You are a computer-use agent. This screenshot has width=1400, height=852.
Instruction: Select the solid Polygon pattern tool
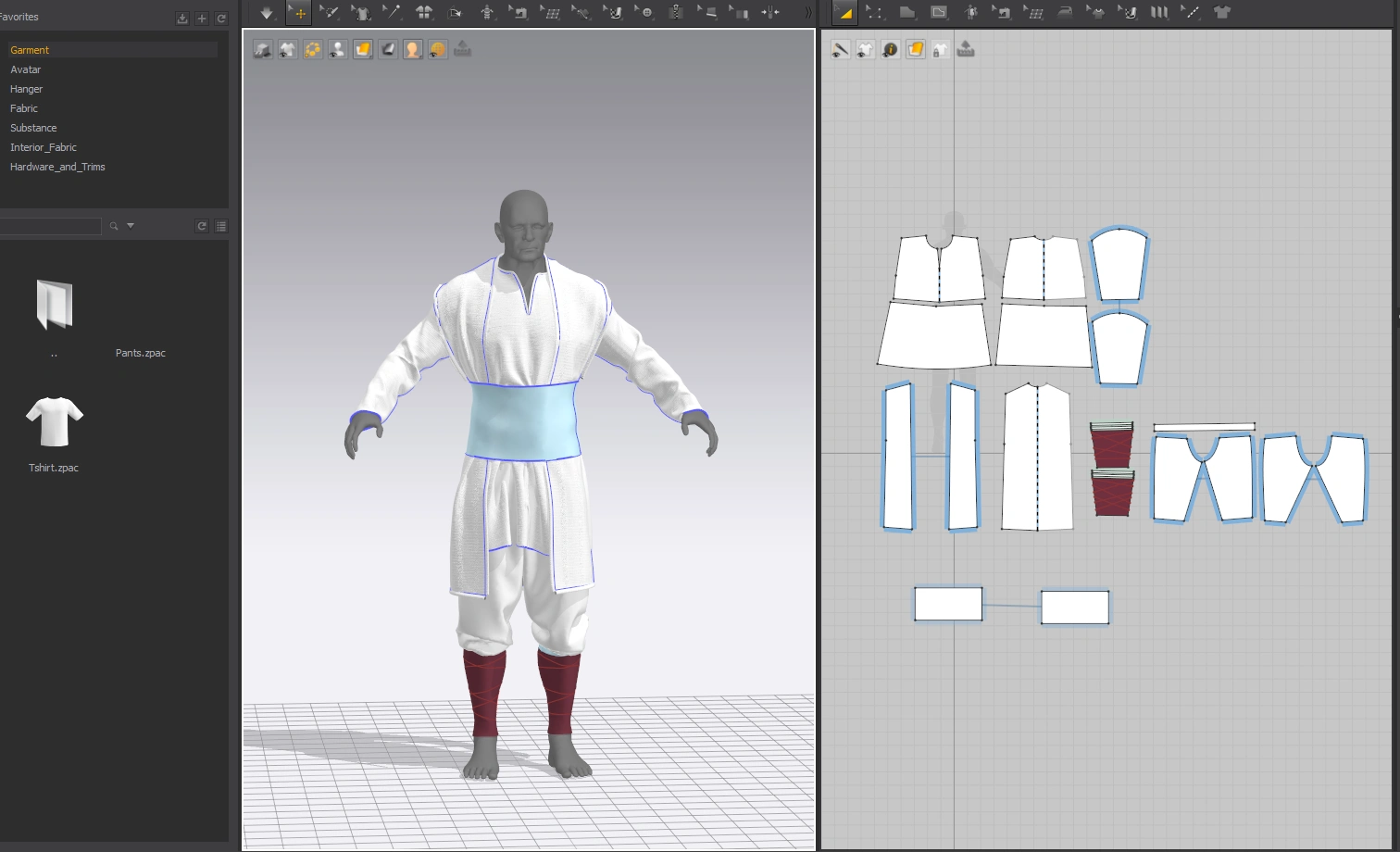pos(907,13)
